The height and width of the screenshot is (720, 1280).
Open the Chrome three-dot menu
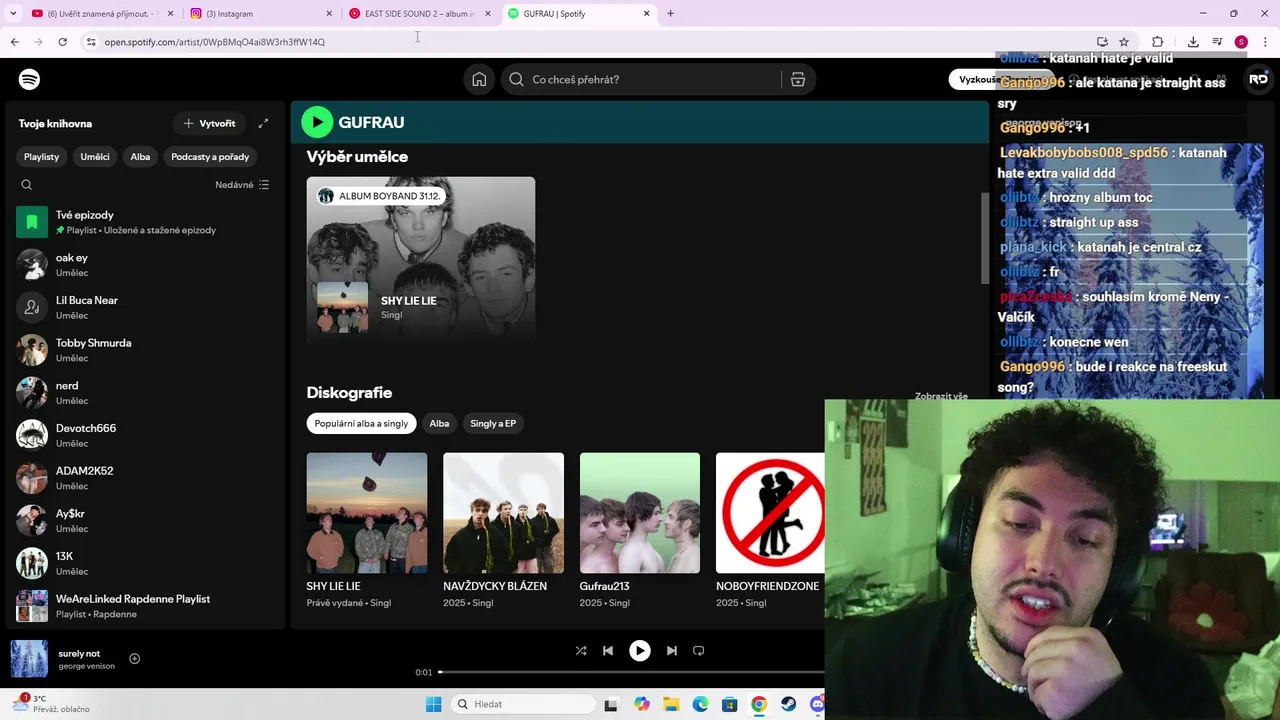pos(1264,42)
